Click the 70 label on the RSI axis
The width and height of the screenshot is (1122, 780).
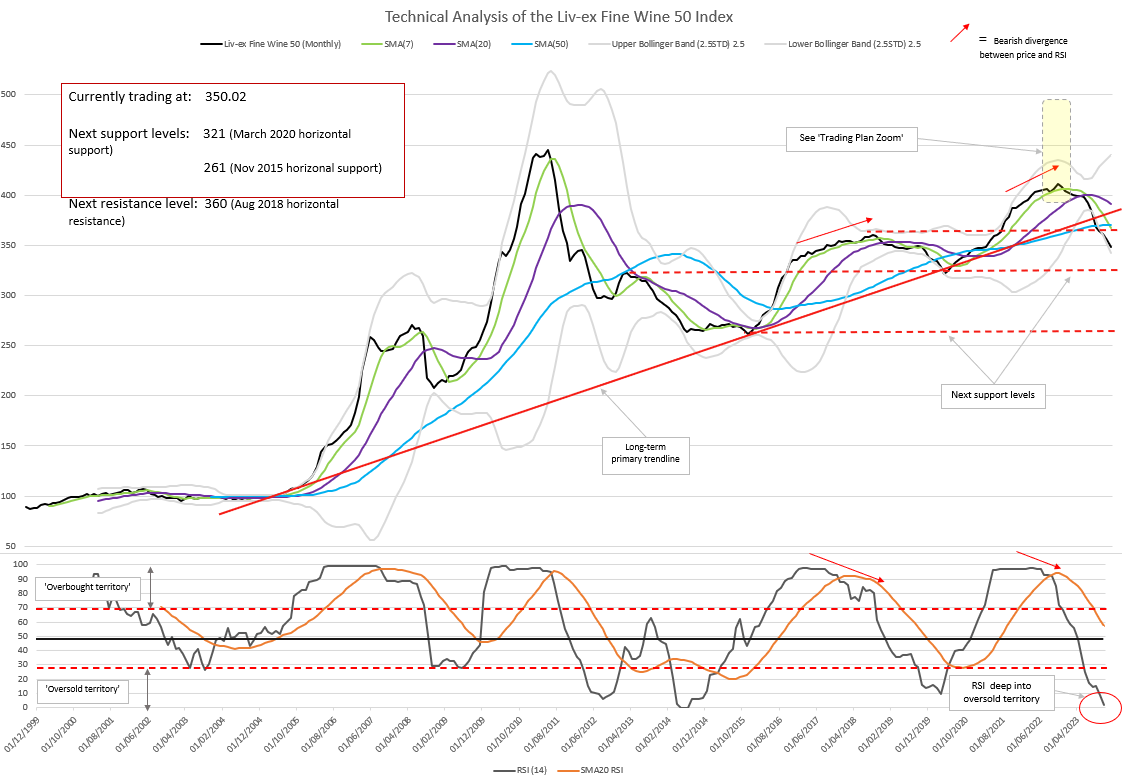coord(22,608)
